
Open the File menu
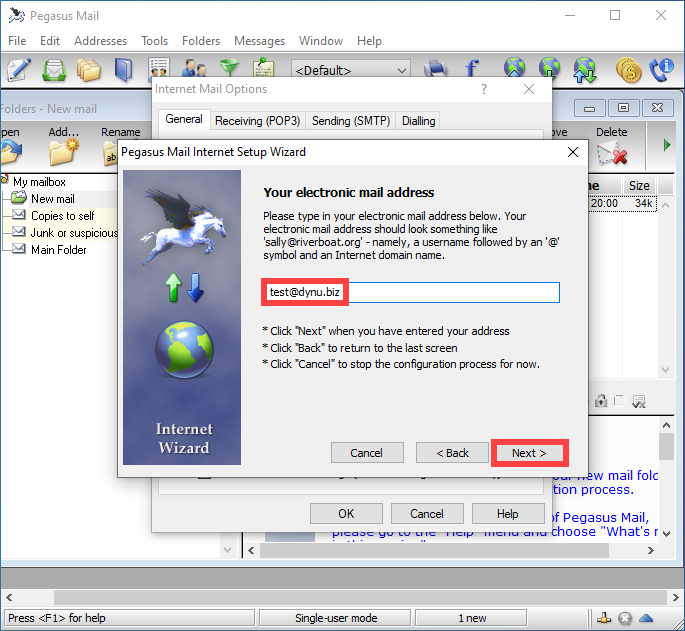17,41
